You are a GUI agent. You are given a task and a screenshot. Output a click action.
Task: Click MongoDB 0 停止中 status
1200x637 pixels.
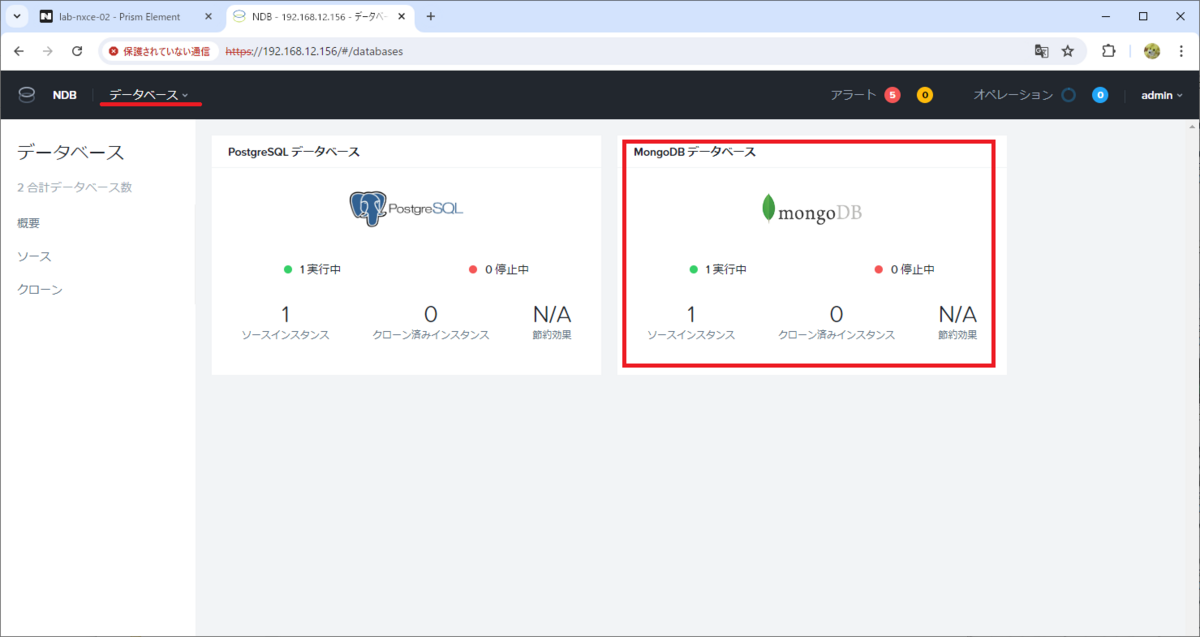click(904, 269)
